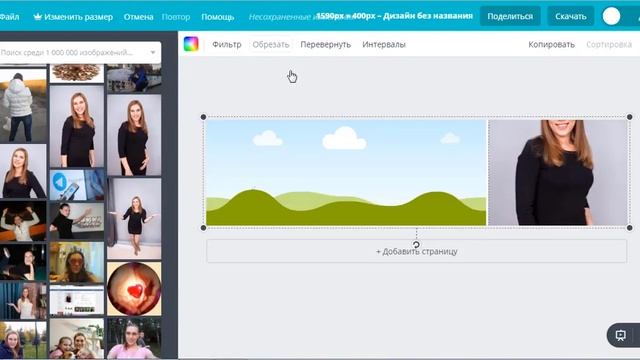Select the bottom-left resize handle of the selection
Screen dimensions: 640x360
pyautogui.click(x=203, y=228)
